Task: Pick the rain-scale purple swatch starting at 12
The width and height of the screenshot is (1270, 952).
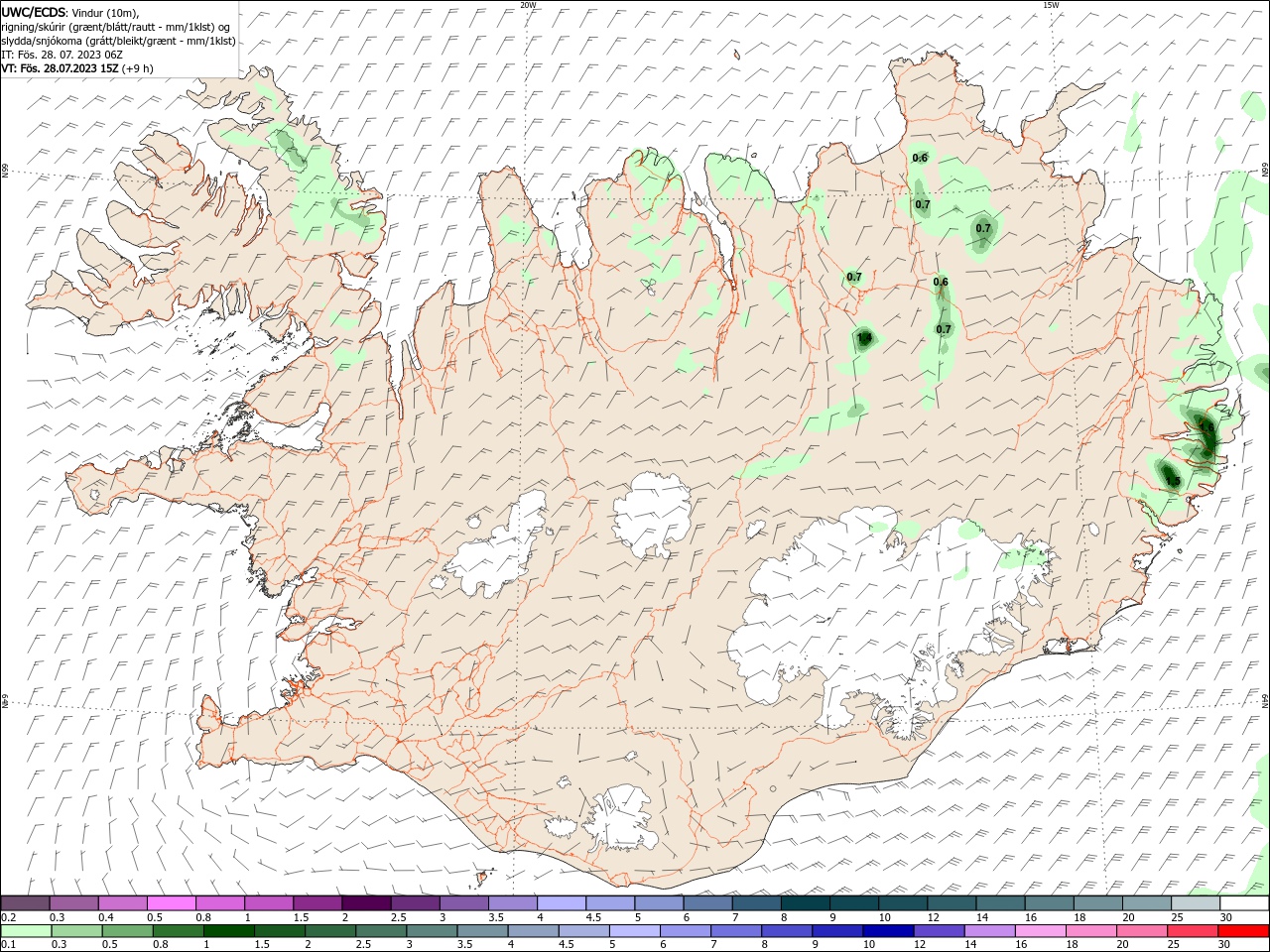Action: point(939,931)
